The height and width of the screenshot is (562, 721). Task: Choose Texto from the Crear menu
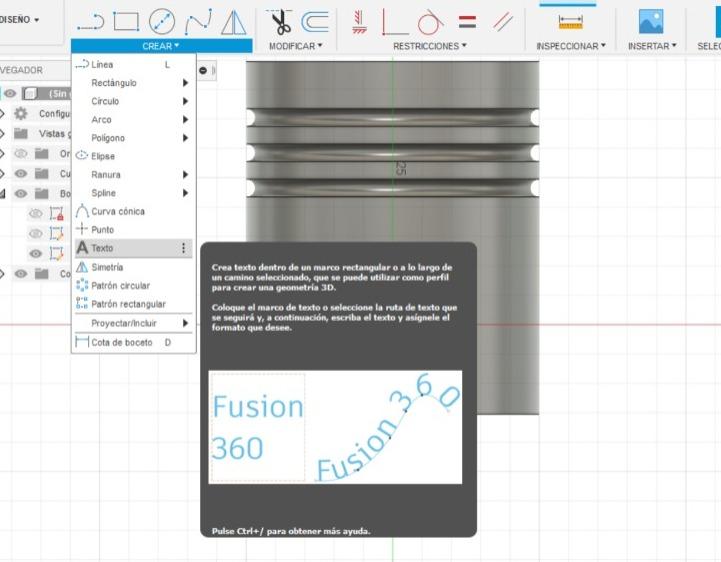[102, 248]
